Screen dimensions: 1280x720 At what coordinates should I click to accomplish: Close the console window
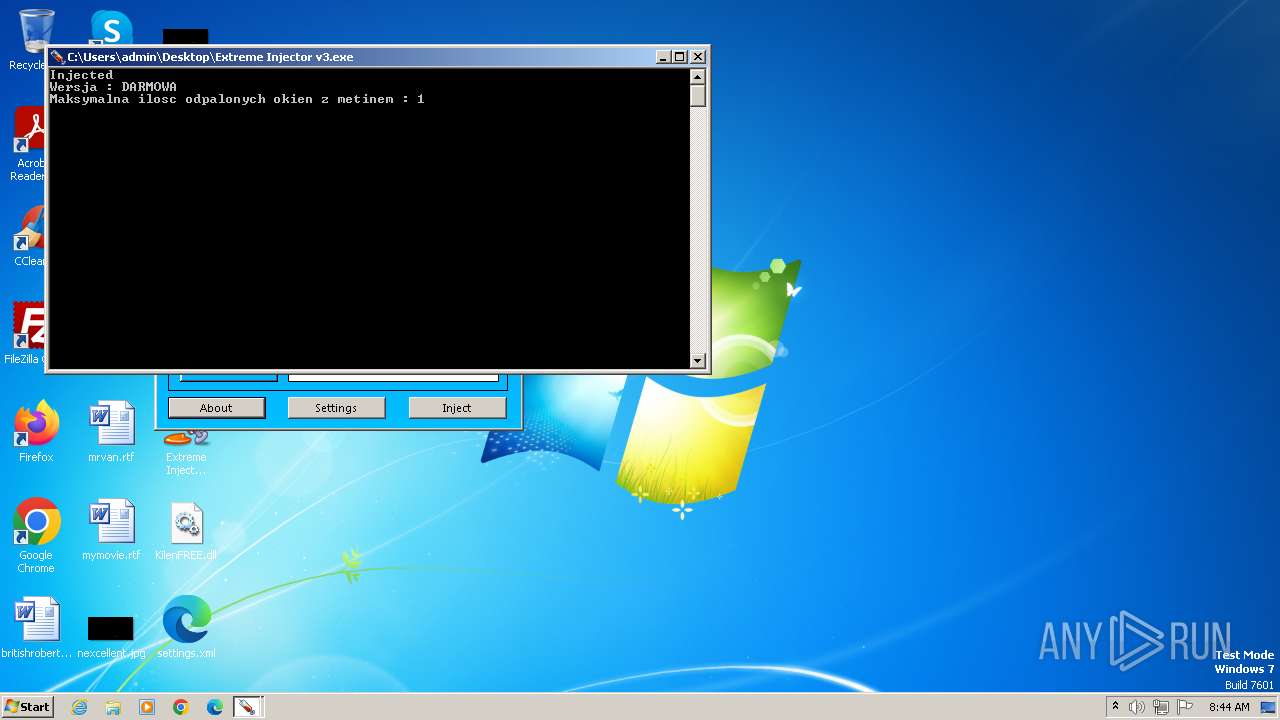tap(698, 57)
